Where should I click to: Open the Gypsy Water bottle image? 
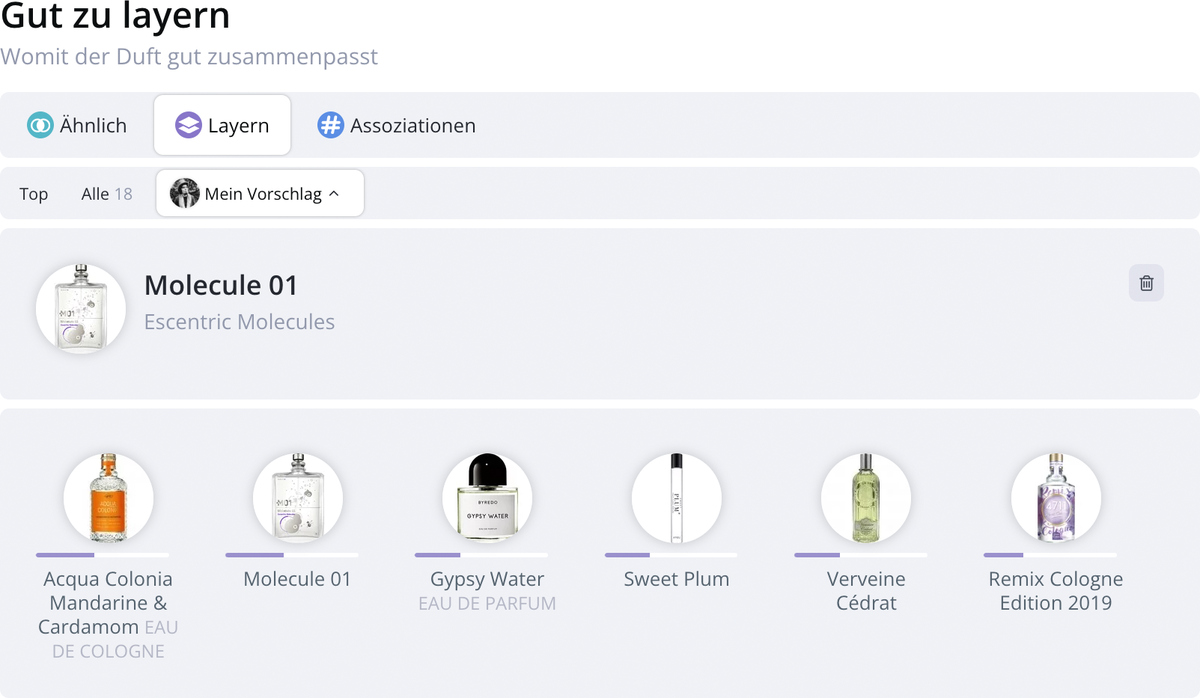[487, 498]
